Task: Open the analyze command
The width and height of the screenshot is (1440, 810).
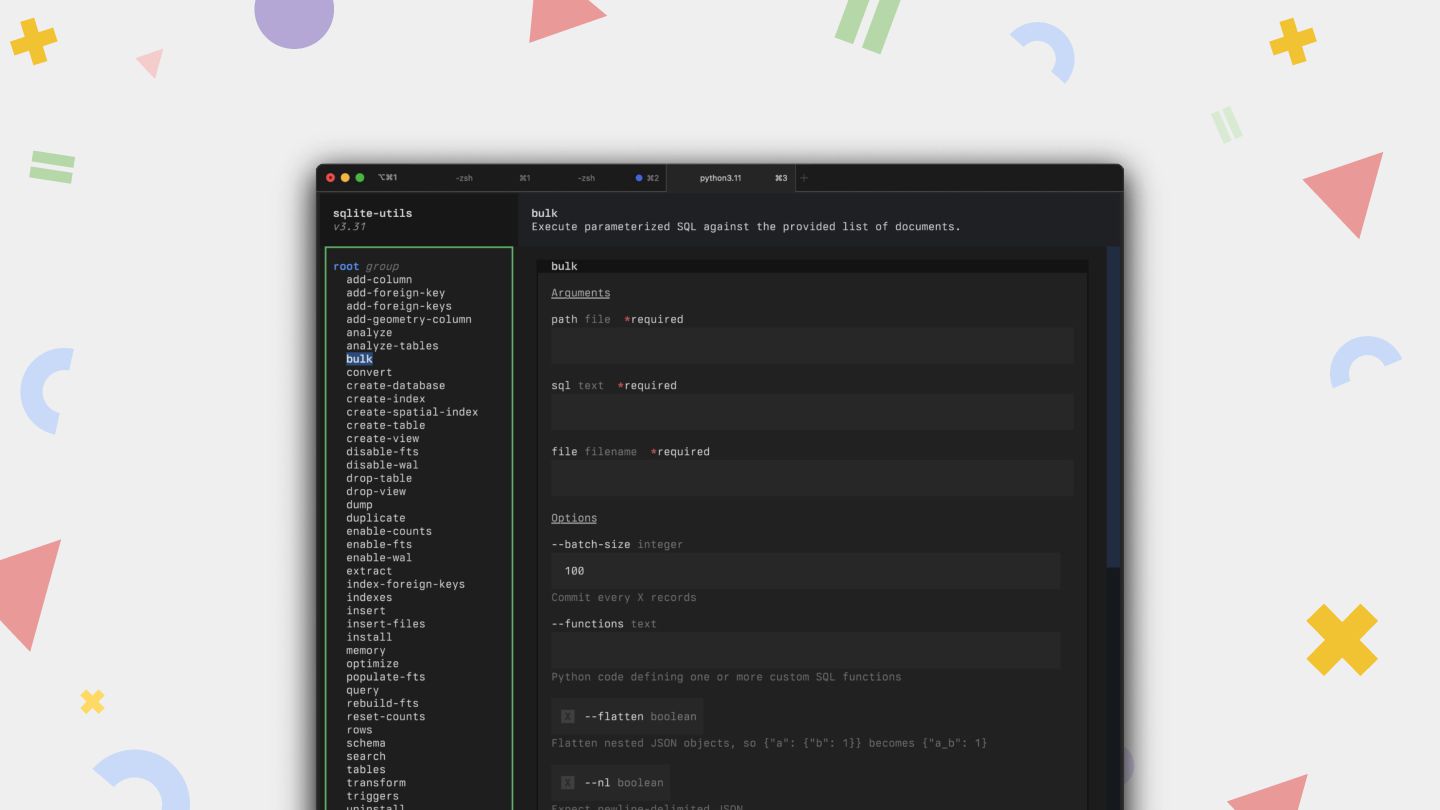Action: [369, 332]
